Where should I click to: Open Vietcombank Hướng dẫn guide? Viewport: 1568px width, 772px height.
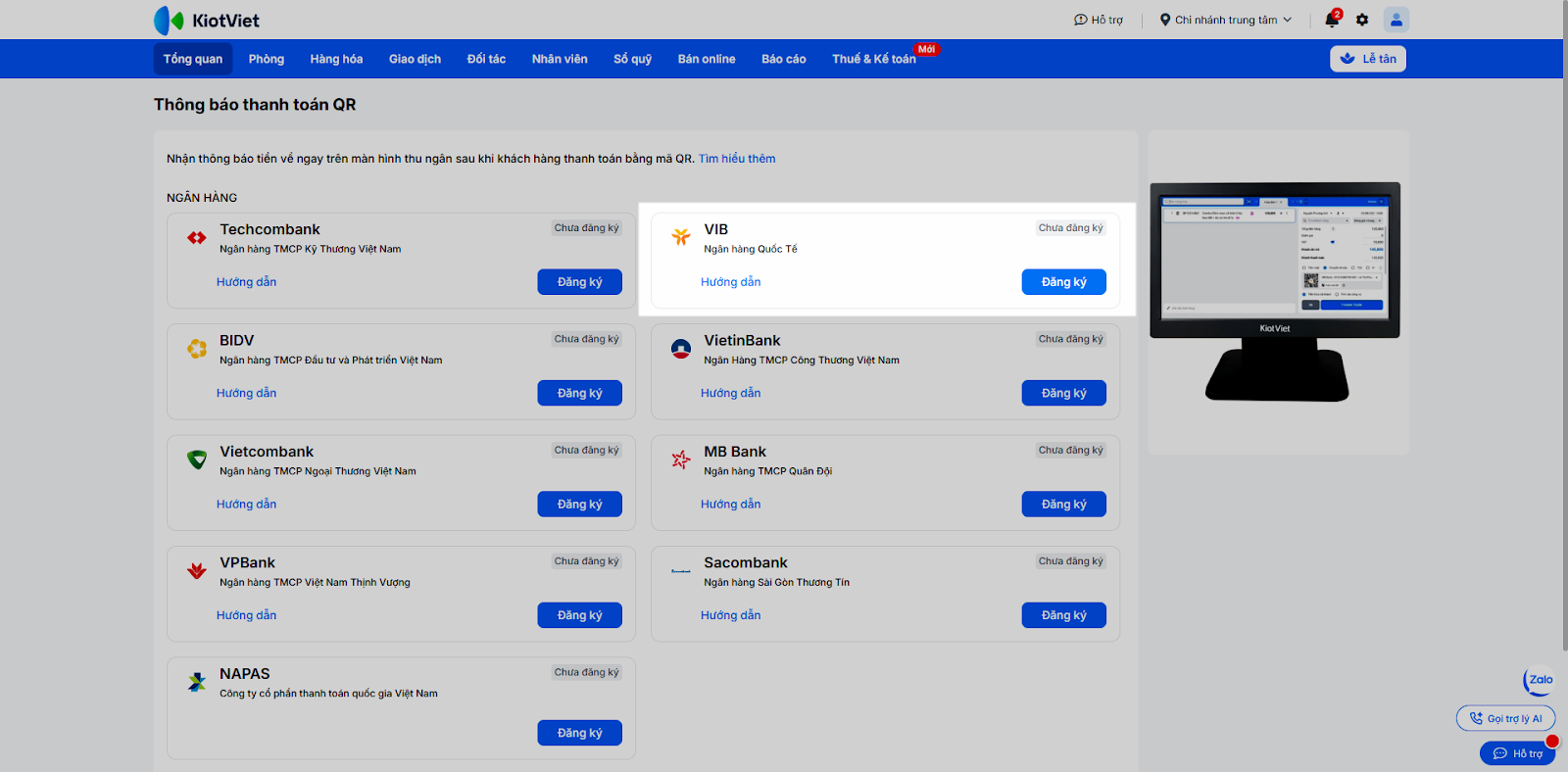pyautogui.click(x=247, y=504)
